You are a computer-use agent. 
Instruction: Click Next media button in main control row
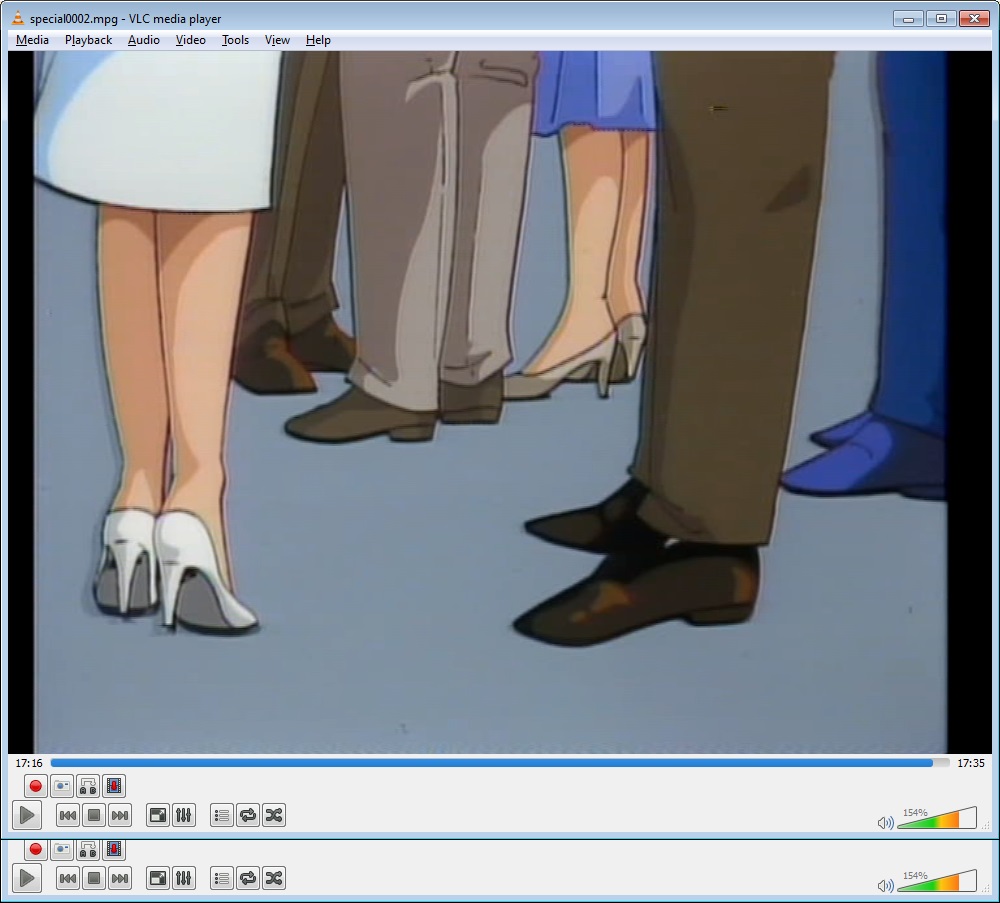[x=120, y=815]
